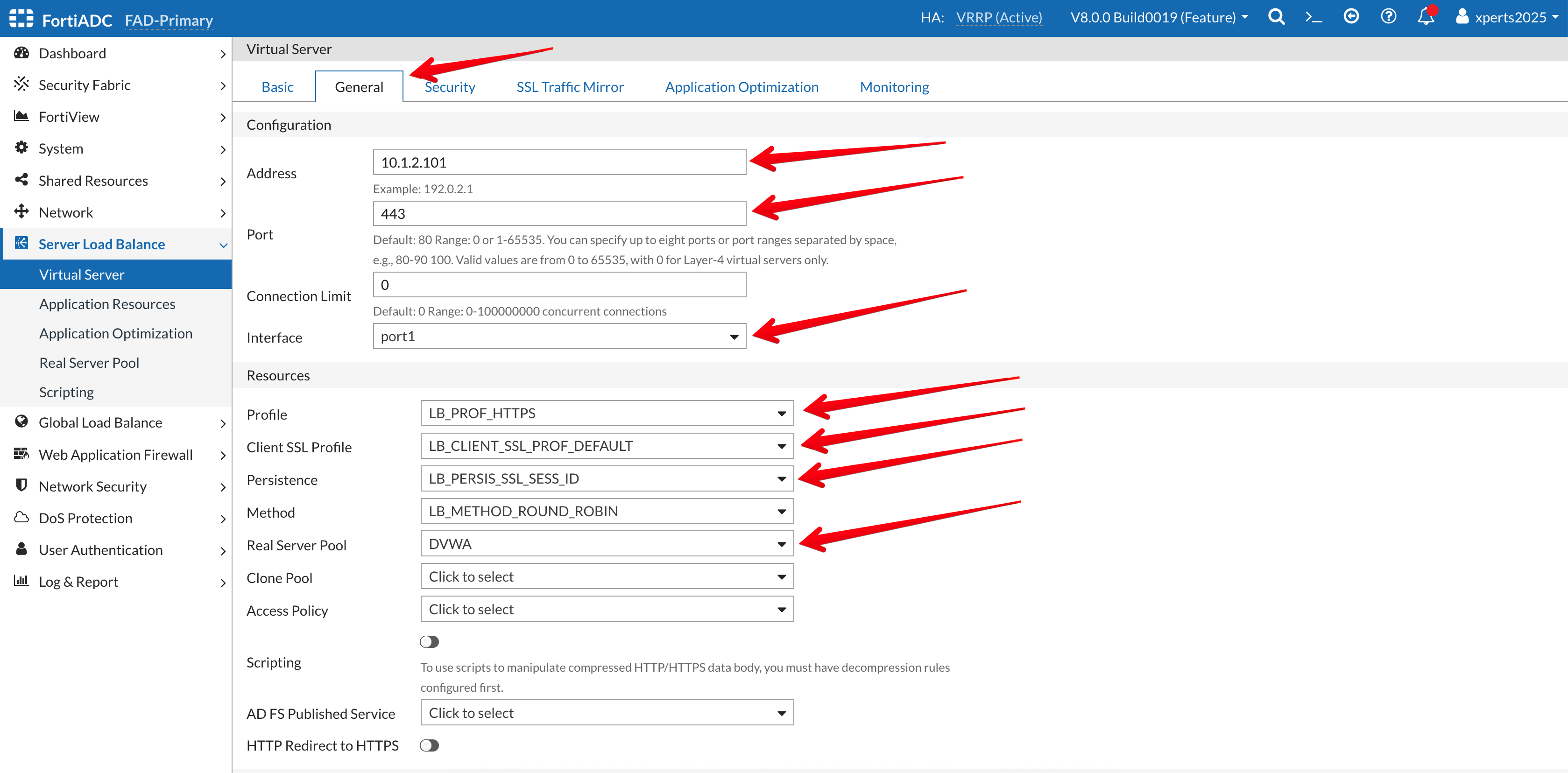Viewport: 1568px width, 773px height.
Task: Open the SSL Traffic Mirror tab
Action: [x=570, y=87]
